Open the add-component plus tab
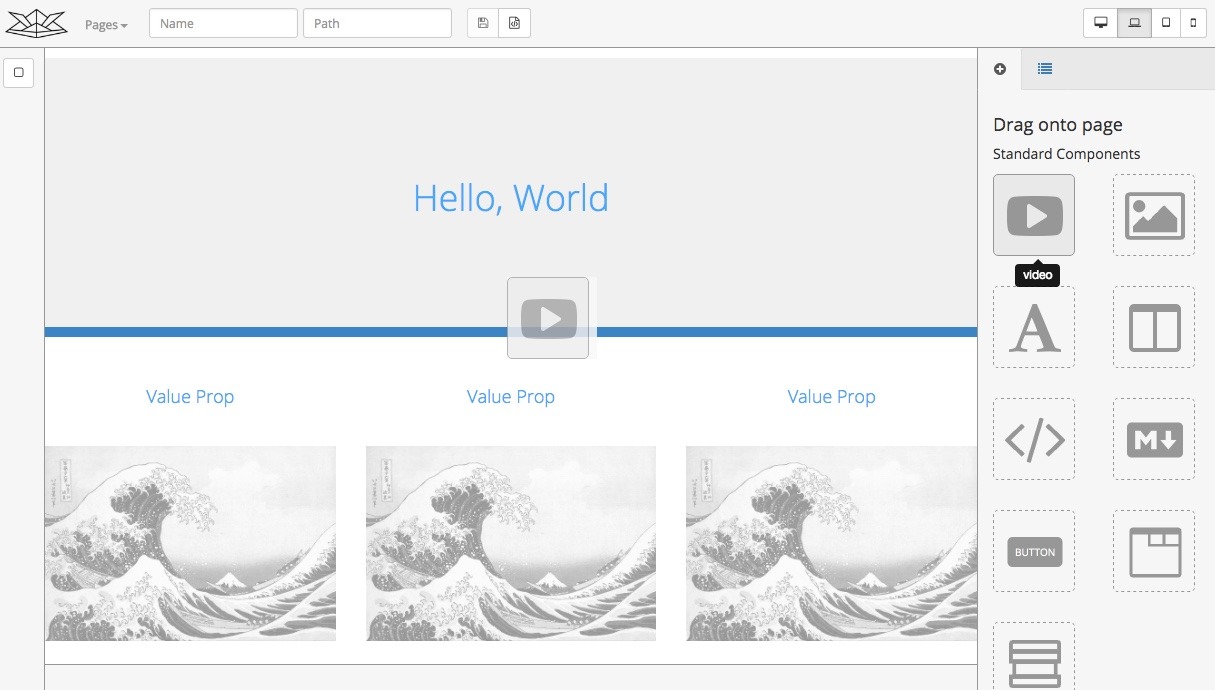The height and width of the screenshot is (690, 1215). [999, 69]
